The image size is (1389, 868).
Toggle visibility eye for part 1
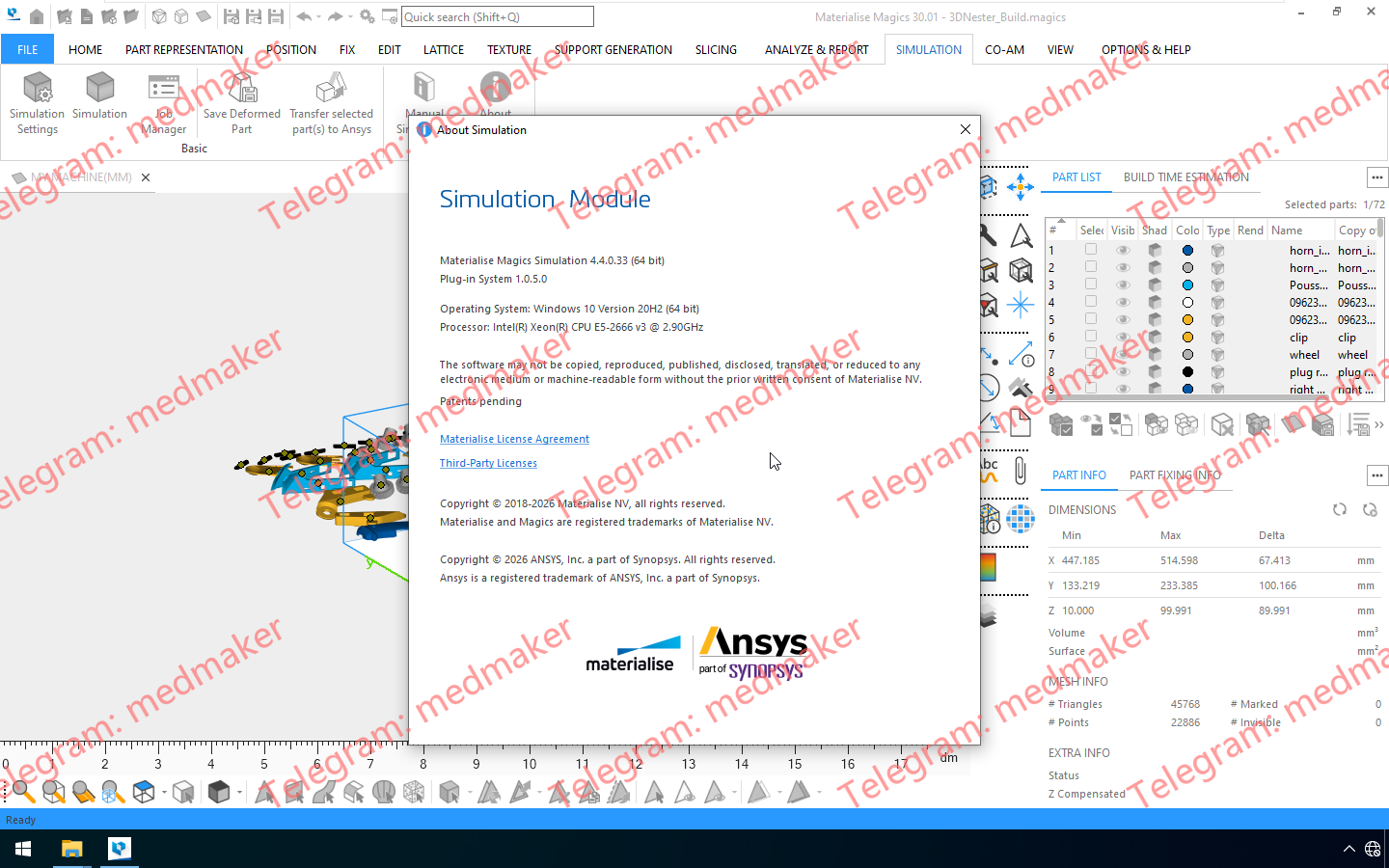(1123, 250)
